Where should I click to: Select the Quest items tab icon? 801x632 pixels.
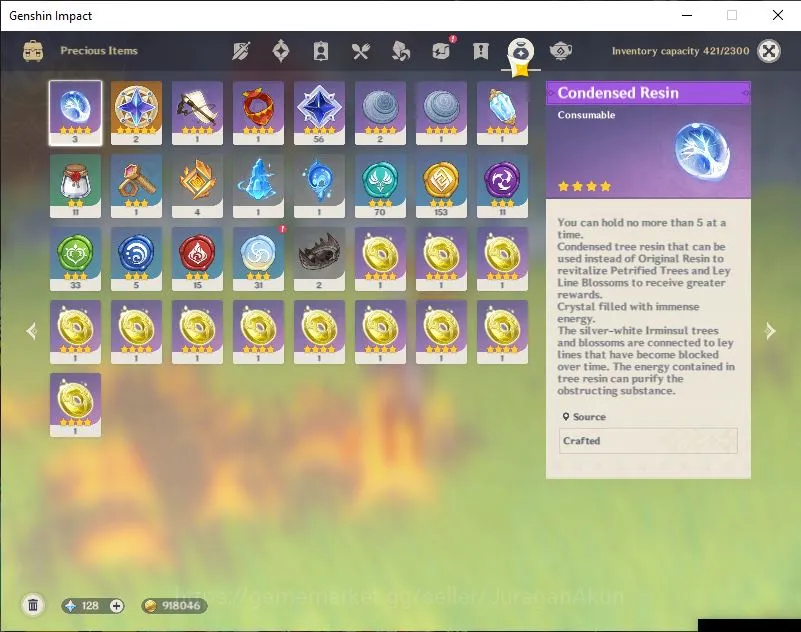481,51
